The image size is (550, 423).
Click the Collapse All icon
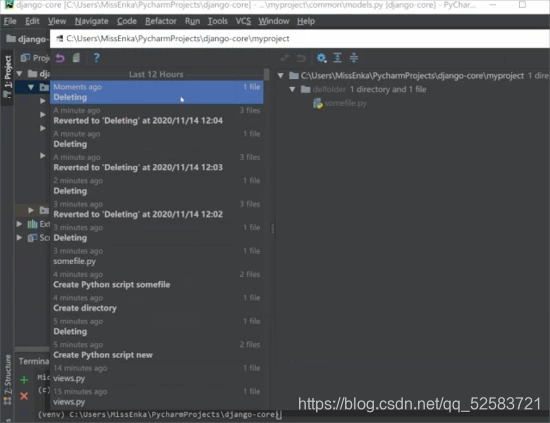coord(354,58)
